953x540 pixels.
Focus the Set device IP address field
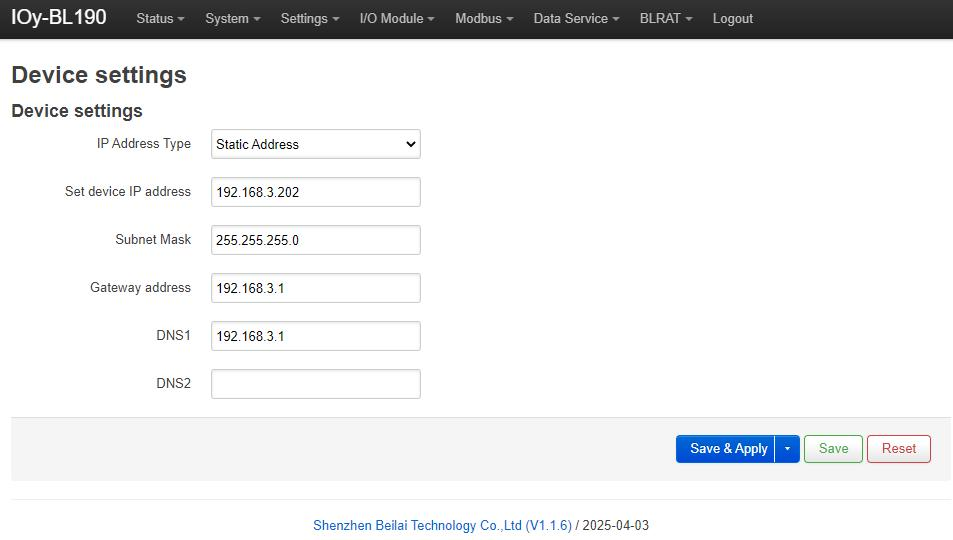point(315,192)
